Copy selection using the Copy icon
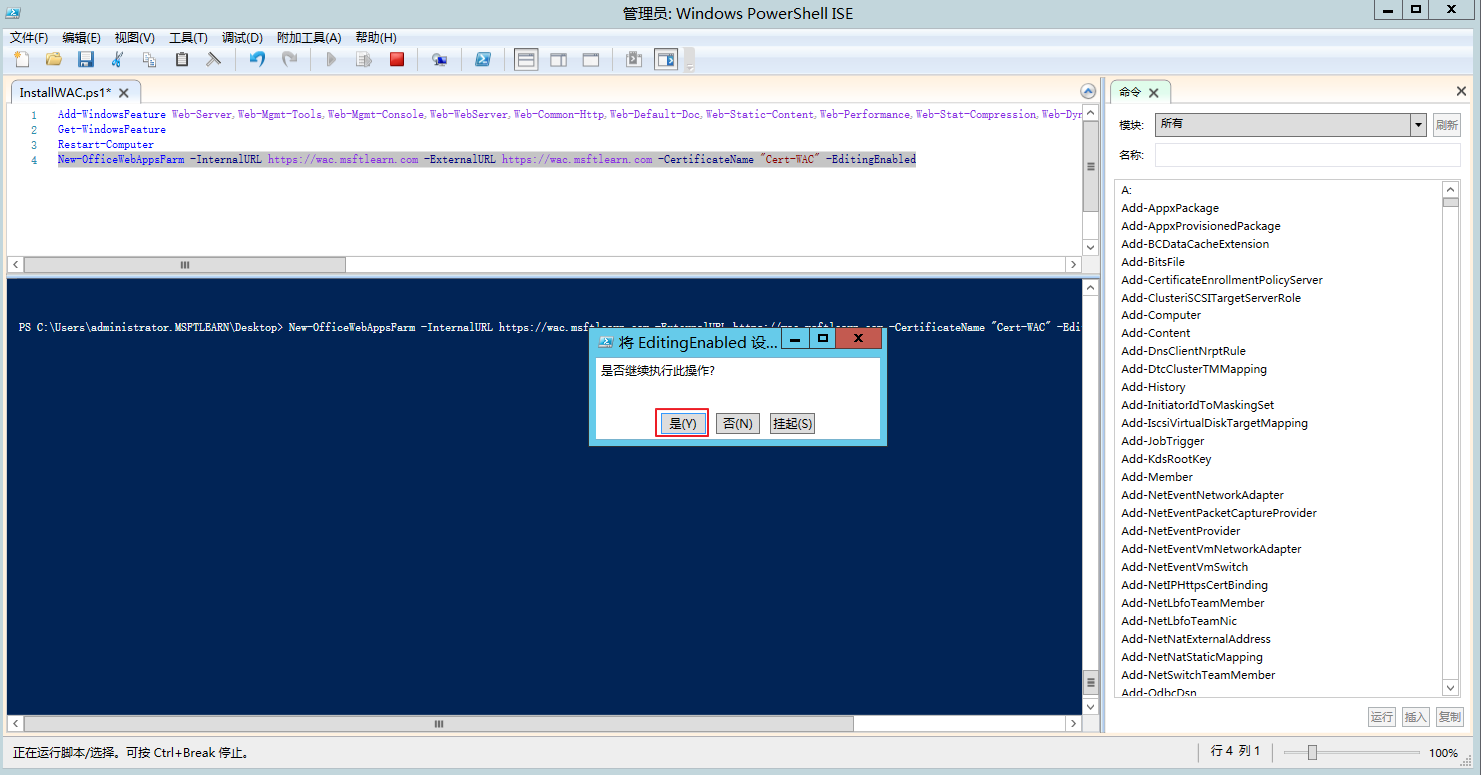This screenshot has width=1481, height=775. (x=149, y=59)
